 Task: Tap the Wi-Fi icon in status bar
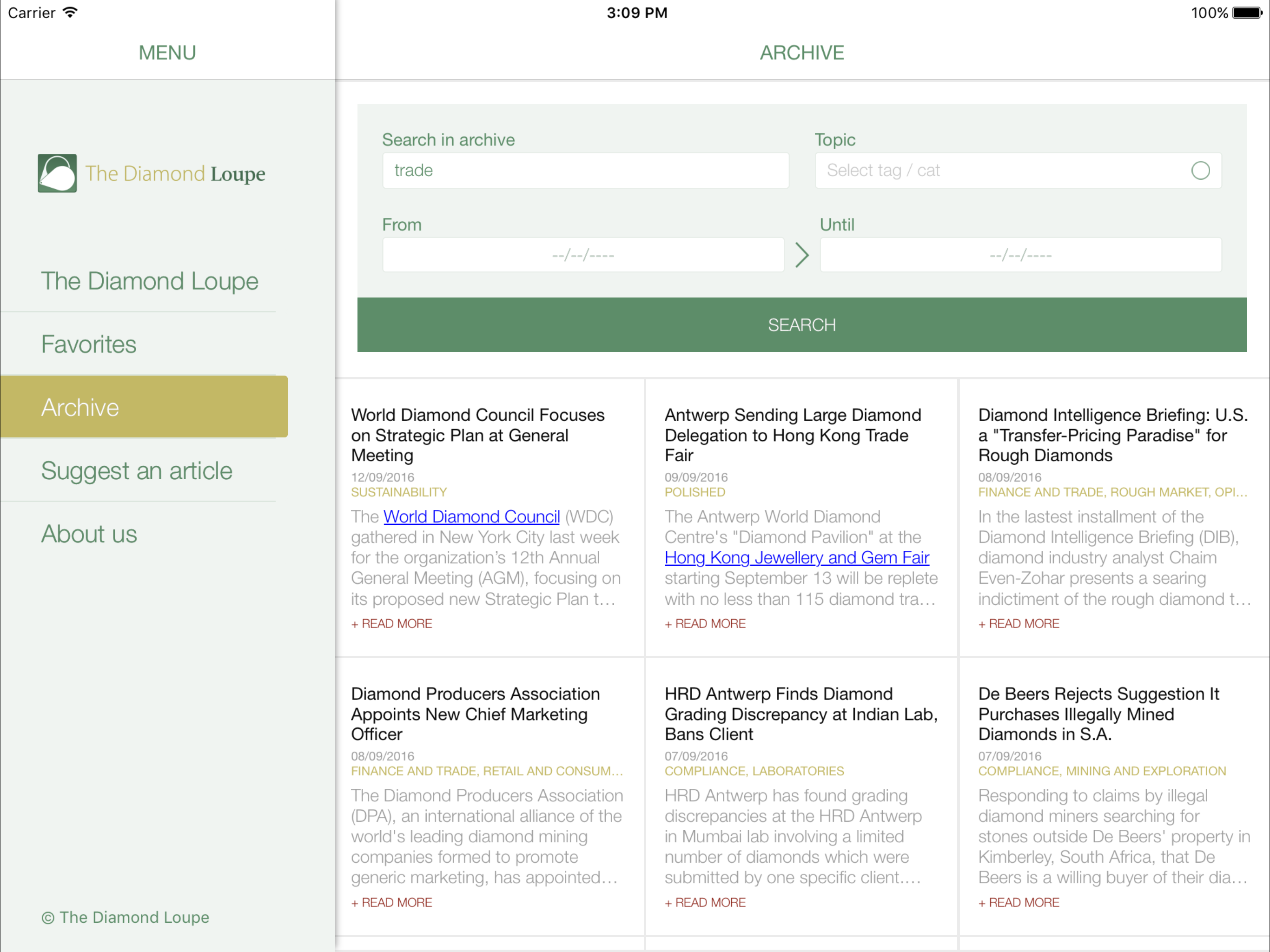(x=70, y=13)
